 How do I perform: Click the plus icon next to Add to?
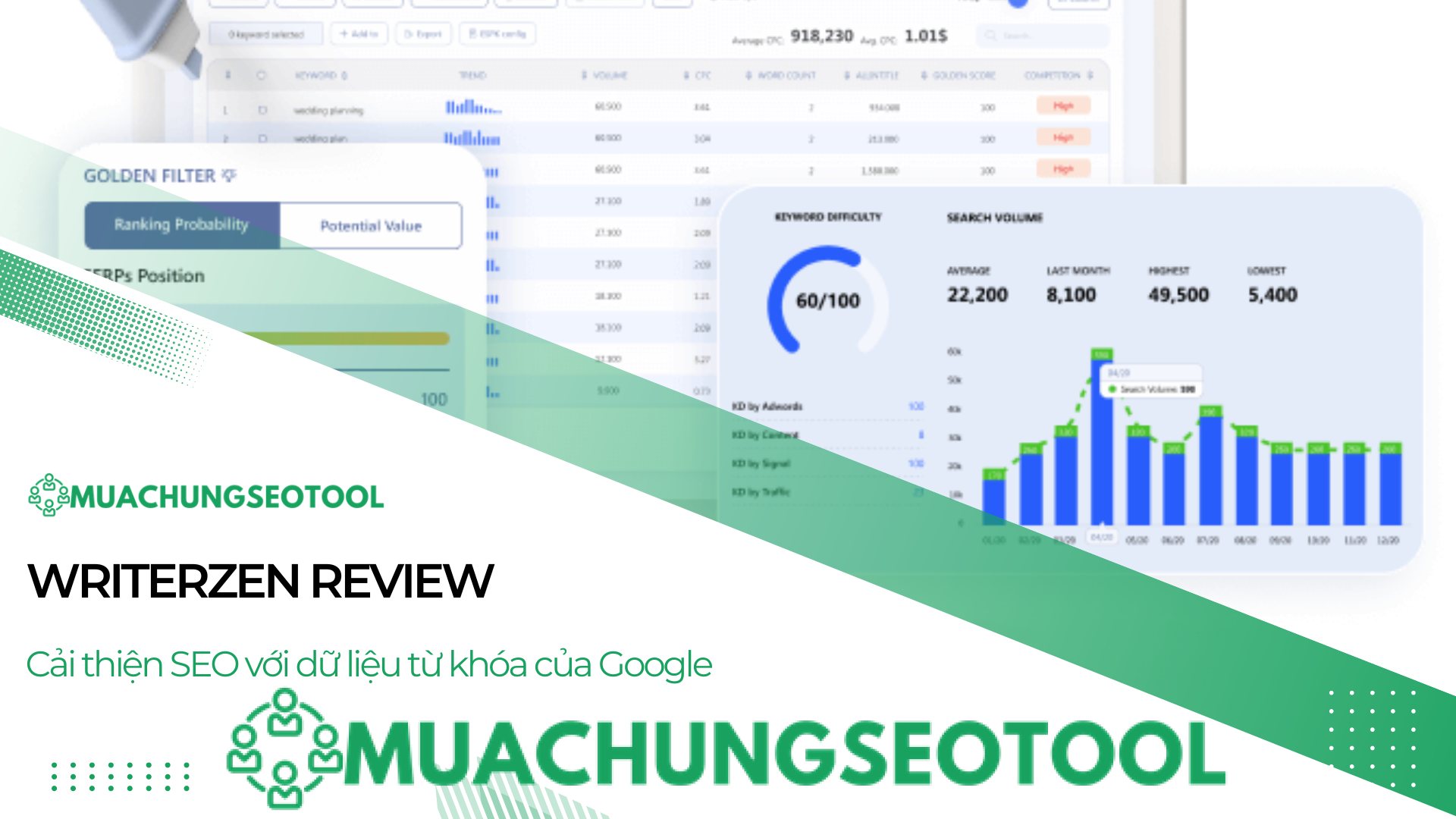[344, 33]
